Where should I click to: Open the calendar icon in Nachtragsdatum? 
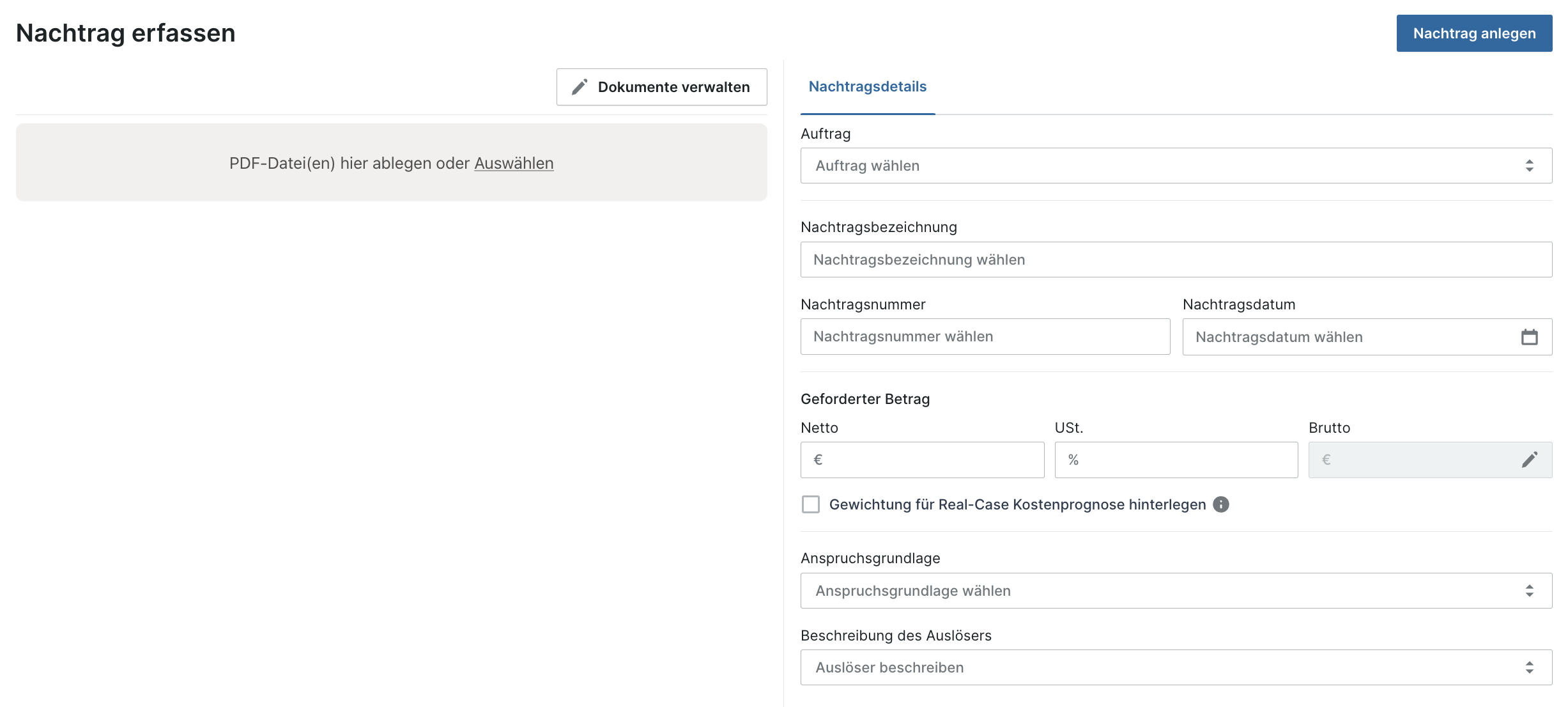coord(1529,337)
